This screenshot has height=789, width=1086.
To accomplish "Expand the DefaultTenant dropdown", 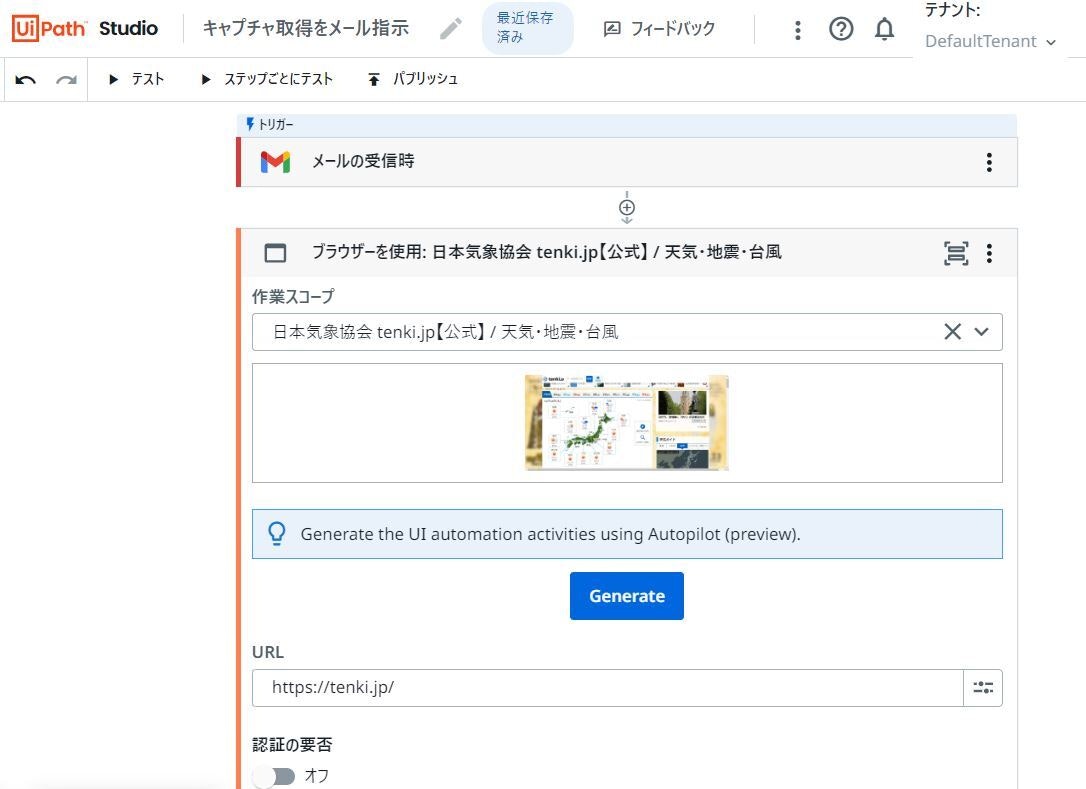I will pos(990,42).
